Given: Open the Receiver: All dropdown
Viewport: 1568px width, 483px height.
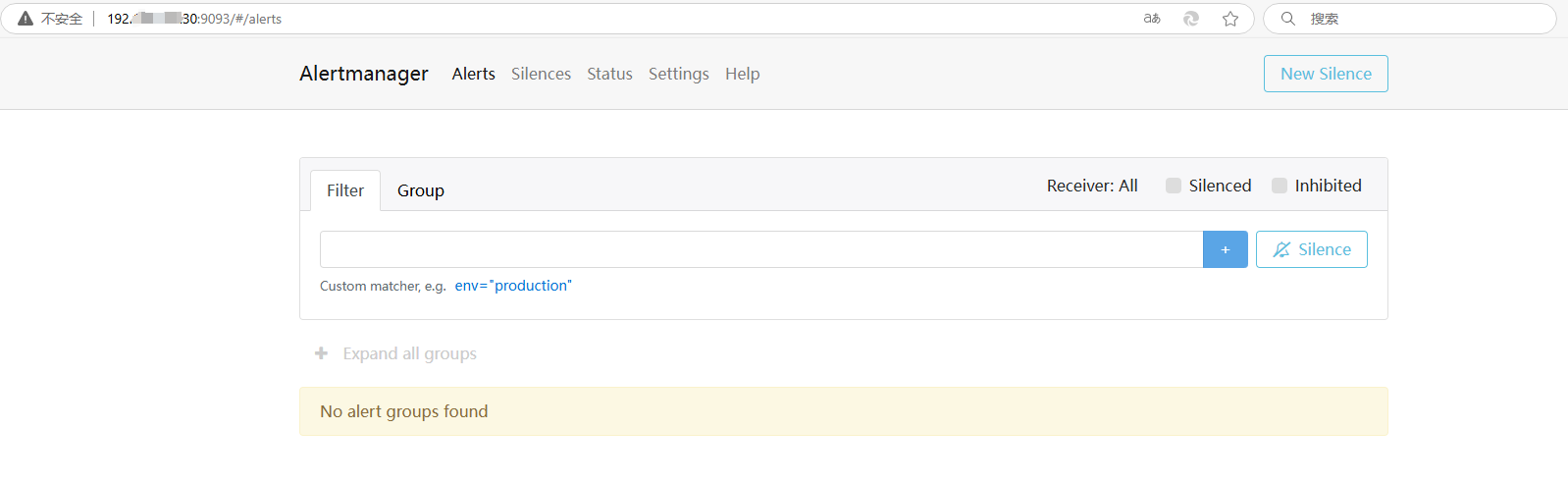Looking at the screenshot, I should click(1092, 186).
